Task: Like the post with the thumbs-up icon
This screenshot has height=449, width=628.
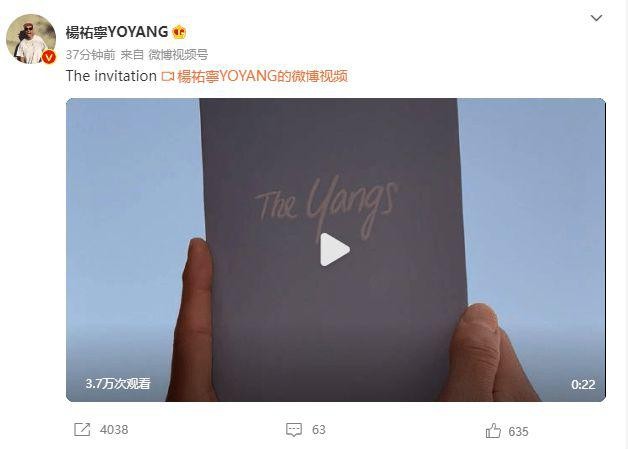Action: point(493,431)
